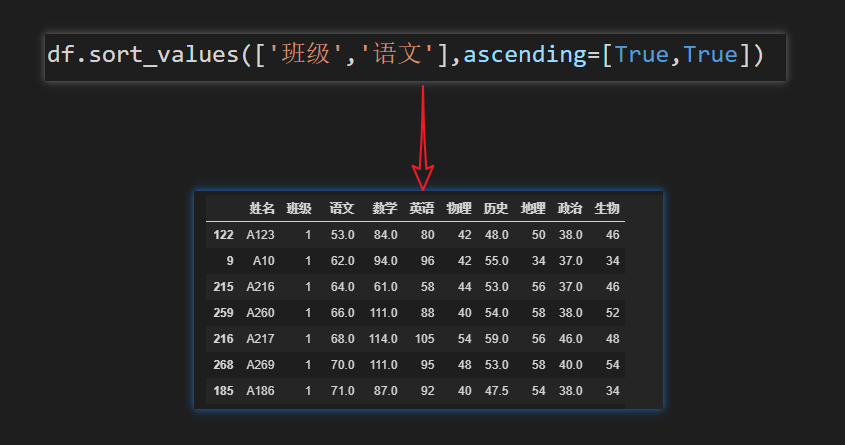Click 数学 score 84.0 in row A123
This screenshot has width=845, height=445.
pyautogui.click(x=386, y=235)
